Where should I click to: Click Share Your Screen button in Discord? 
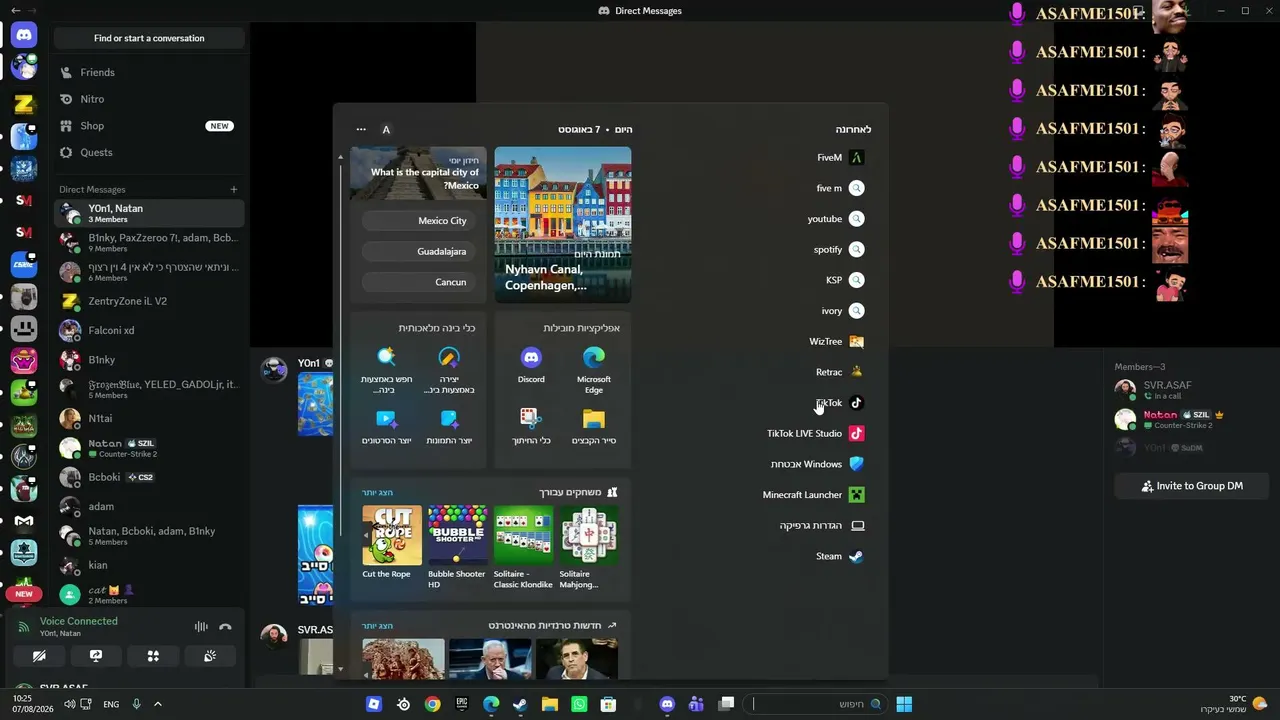click(x=96, y=656)
